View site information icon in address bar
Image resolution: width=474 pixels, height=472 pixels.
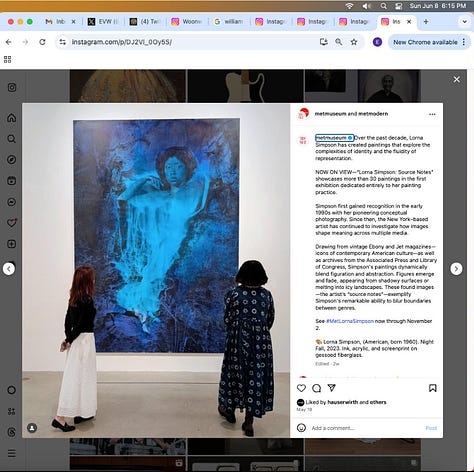click(63, 42)
